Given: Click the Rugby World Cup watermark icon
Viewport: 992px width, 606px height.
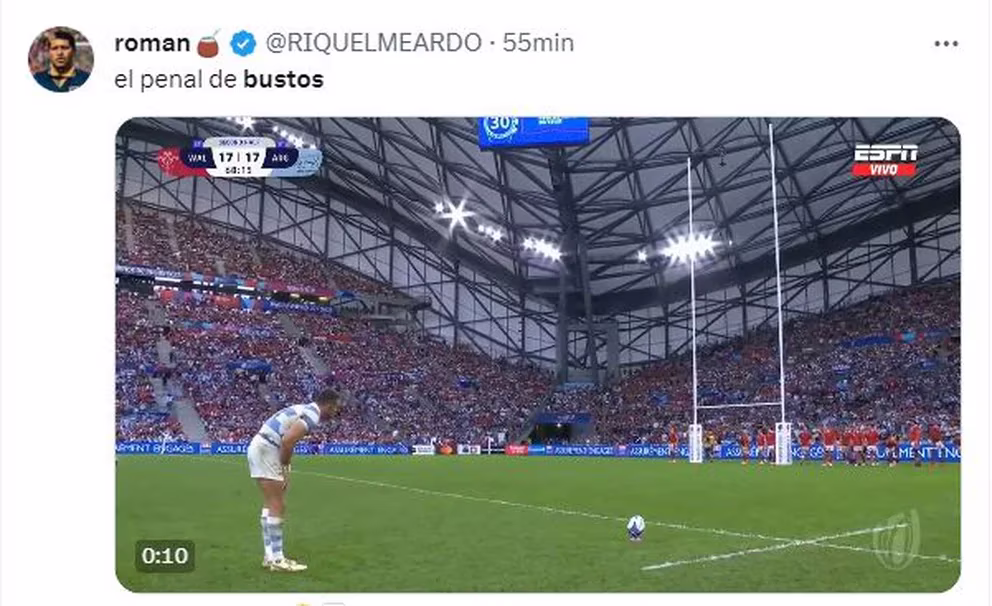Looking at the screenshot, I should 896,538.
